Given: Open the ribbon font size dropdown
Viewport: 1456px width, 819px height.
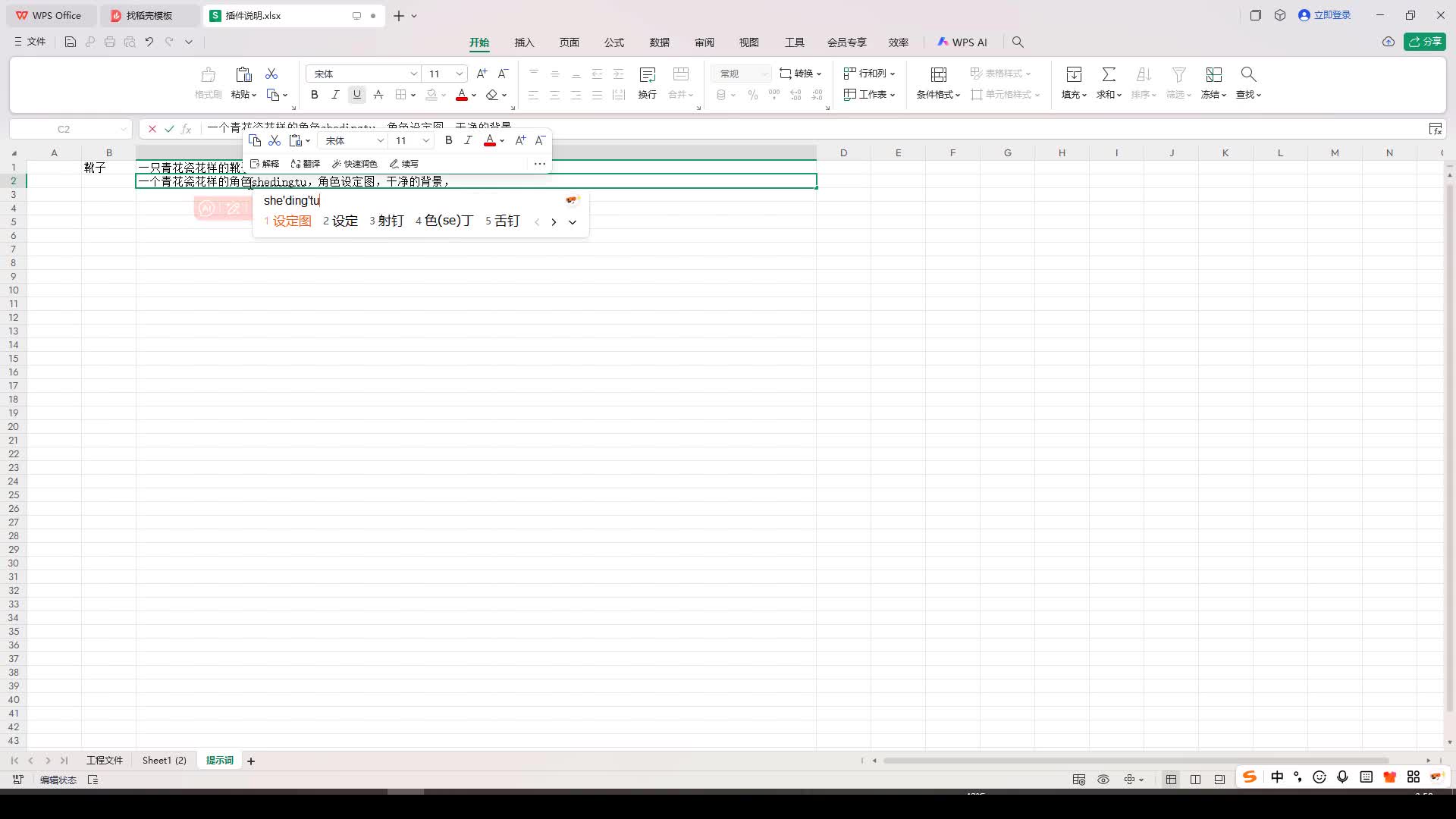Looking at the screenshot, I should 459,74.
